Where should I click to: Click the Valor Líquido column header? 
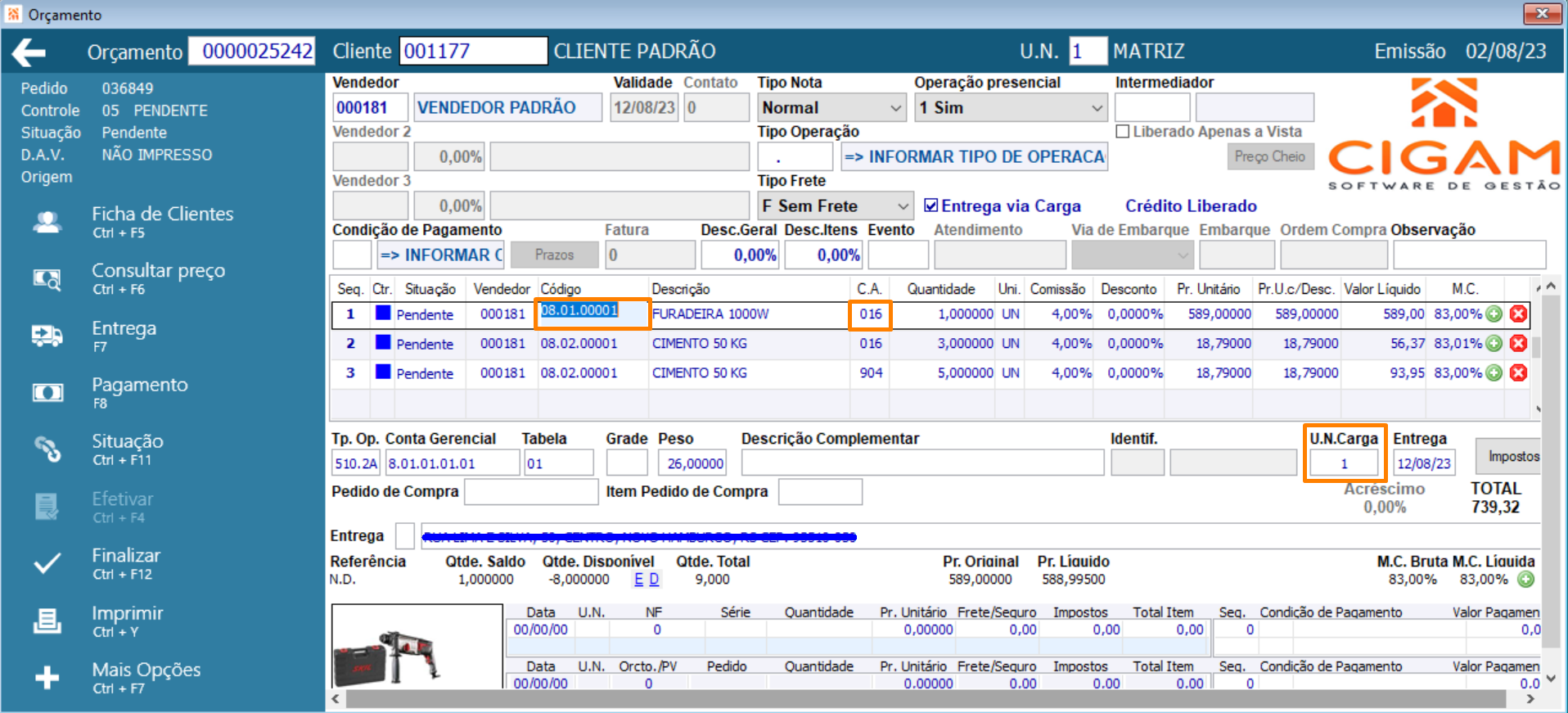pyautogui.click(x=1382, y=289)
